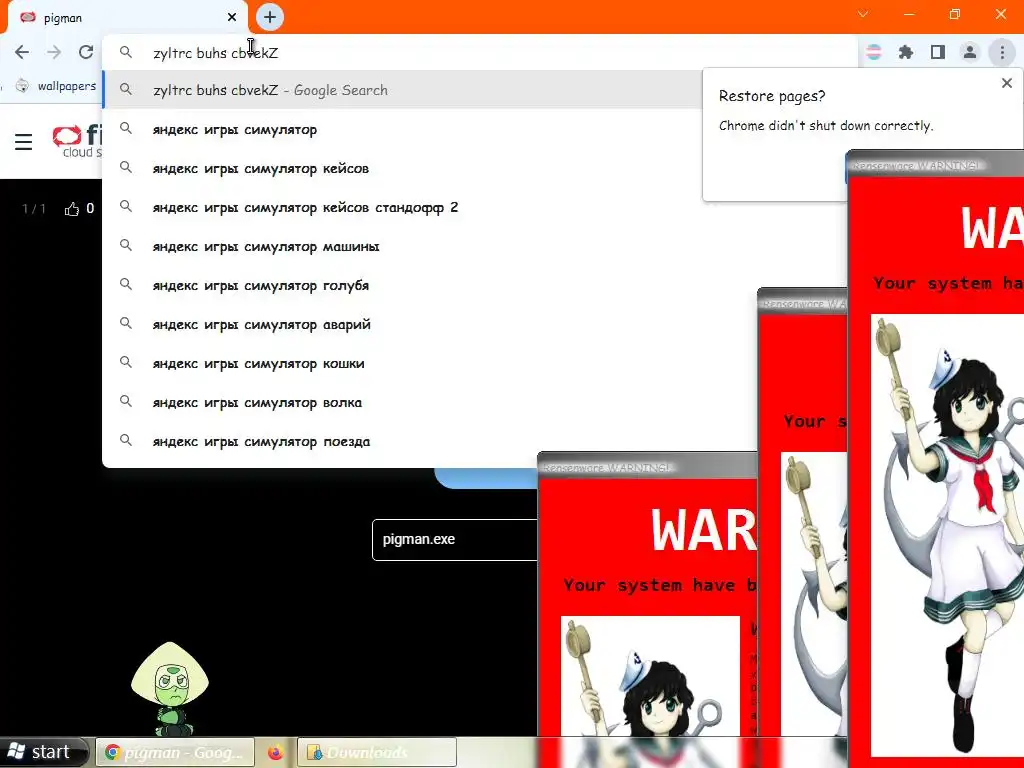This screenshot has height=768, width=1024.
Task: Click the thumbs-up like icon
Action: (72, 209)
